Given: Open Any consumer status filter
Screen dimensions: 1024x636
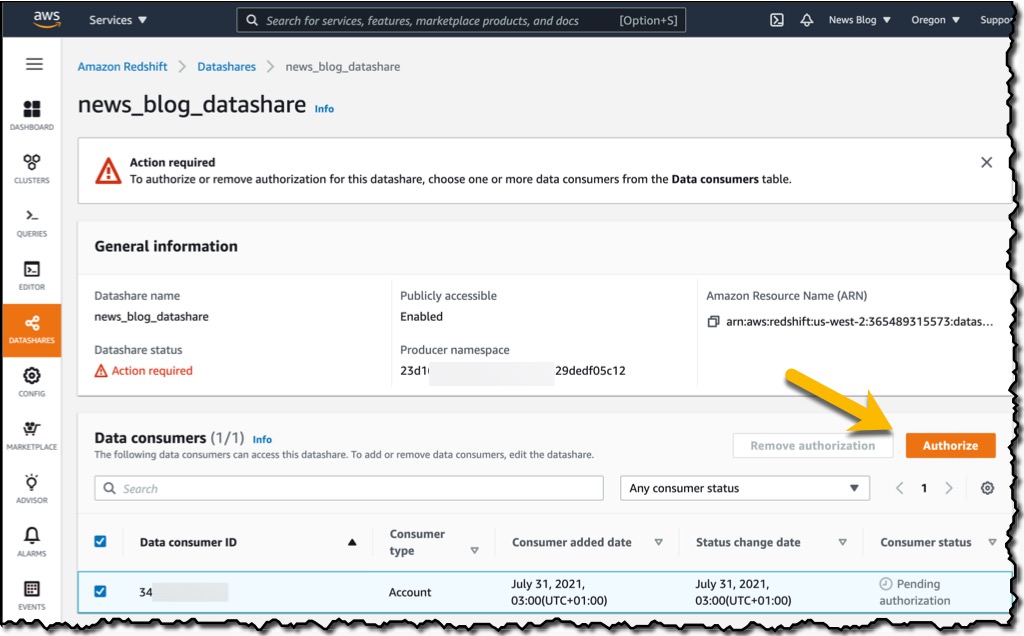Looking at the screenshot, I should (744, 488).
